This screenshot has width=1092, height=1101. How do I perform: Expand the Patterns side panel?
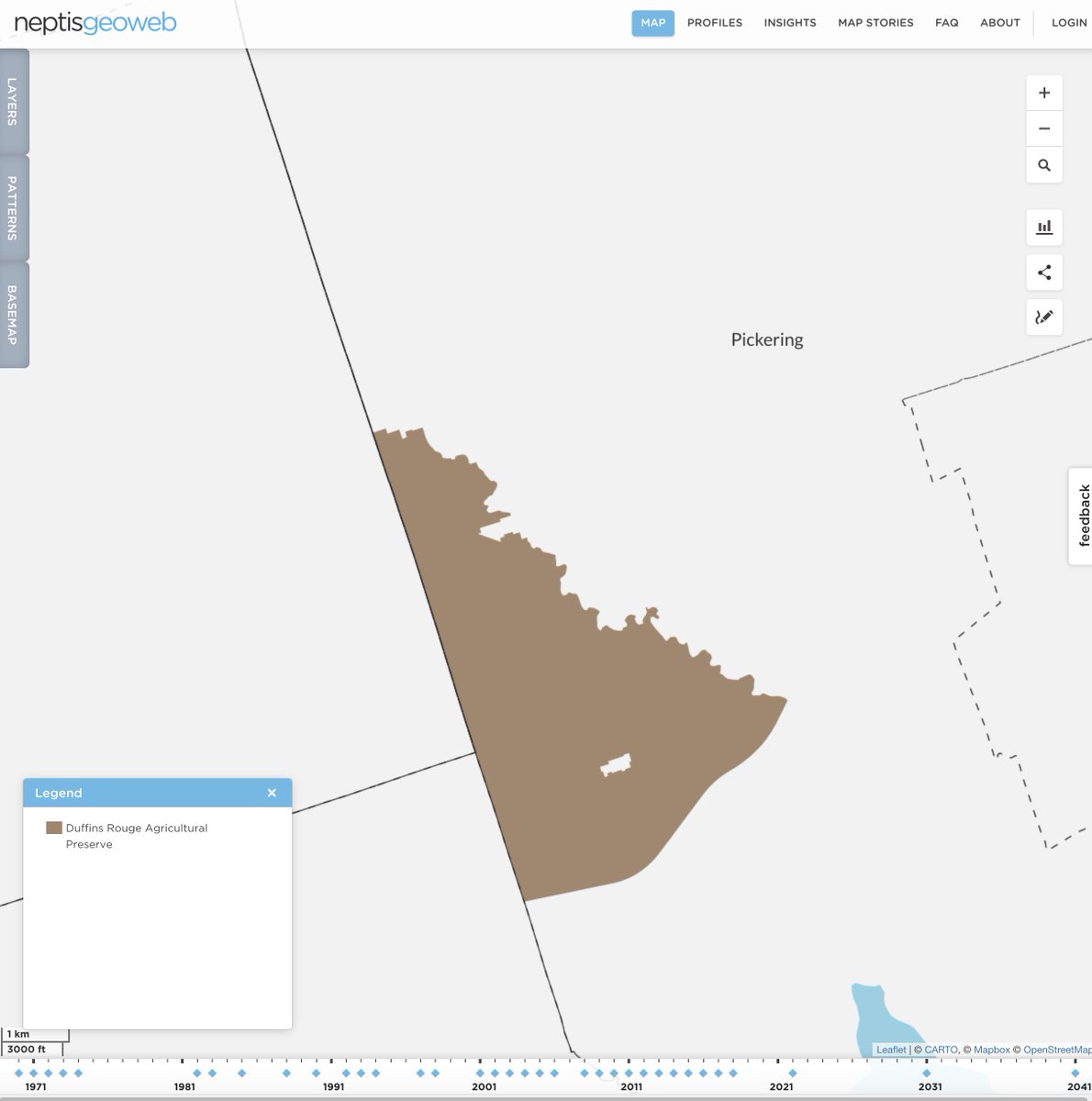point(14,208)
